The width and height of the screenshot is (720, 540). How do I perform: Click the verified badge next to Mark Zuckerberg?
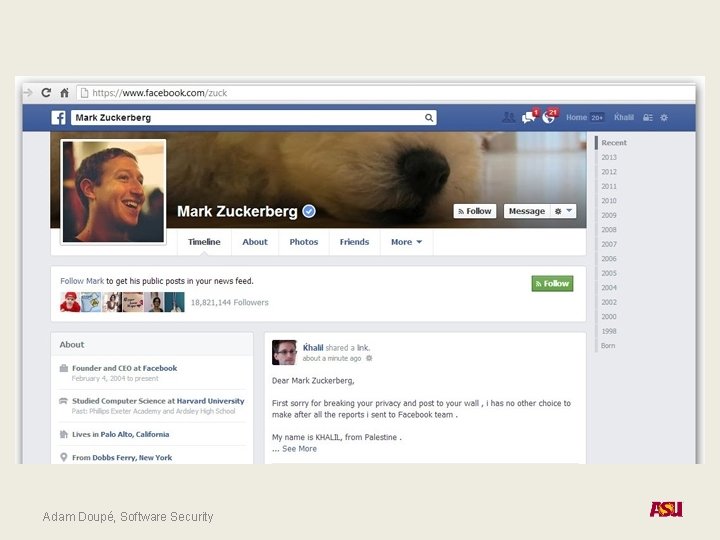[309, 211]
